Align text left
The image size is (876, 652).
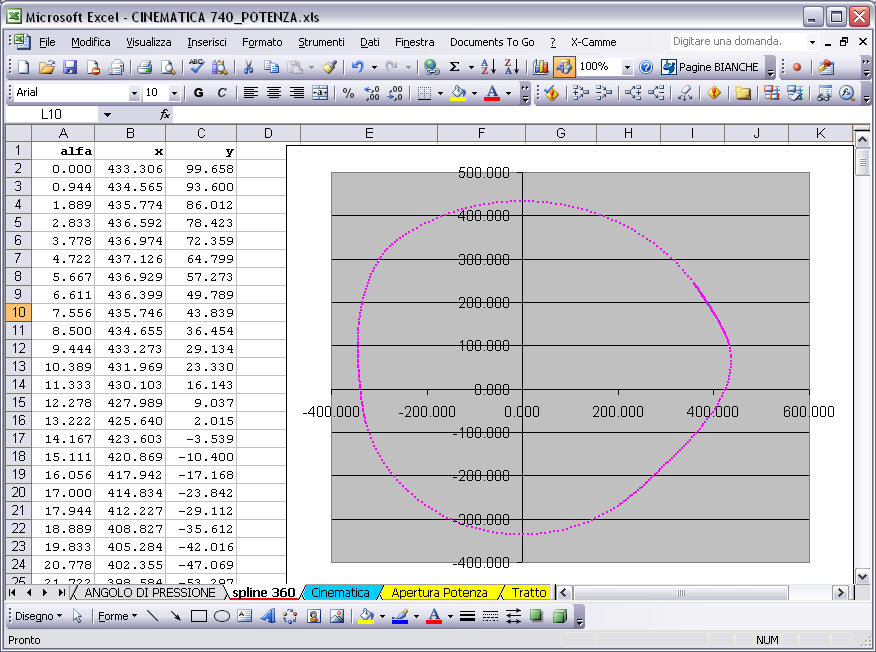tap(250, 93)
